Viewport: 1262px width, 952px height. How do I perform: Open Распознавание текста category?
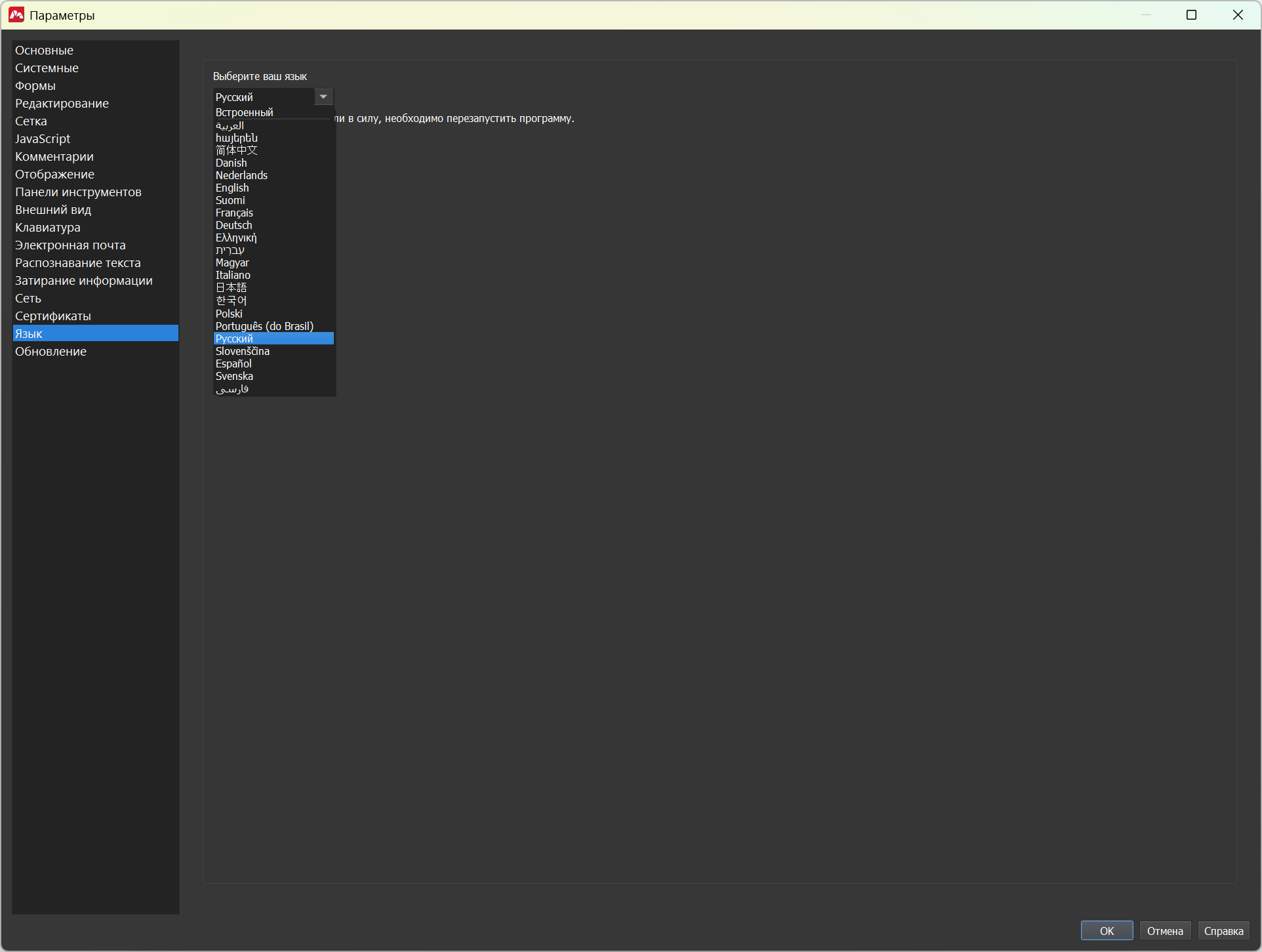(x=78, y=262)
